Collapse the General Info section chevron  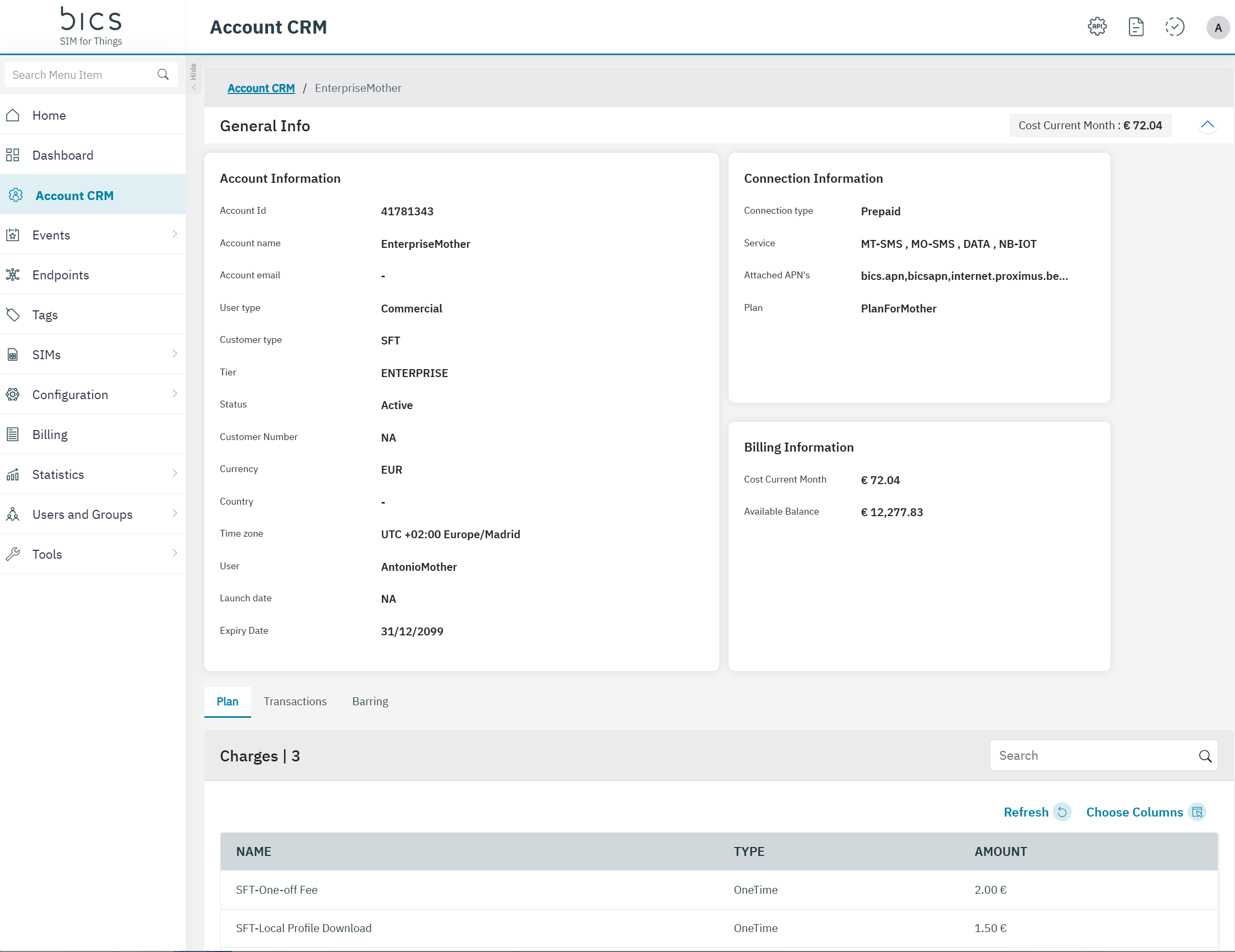[1207, 125]
